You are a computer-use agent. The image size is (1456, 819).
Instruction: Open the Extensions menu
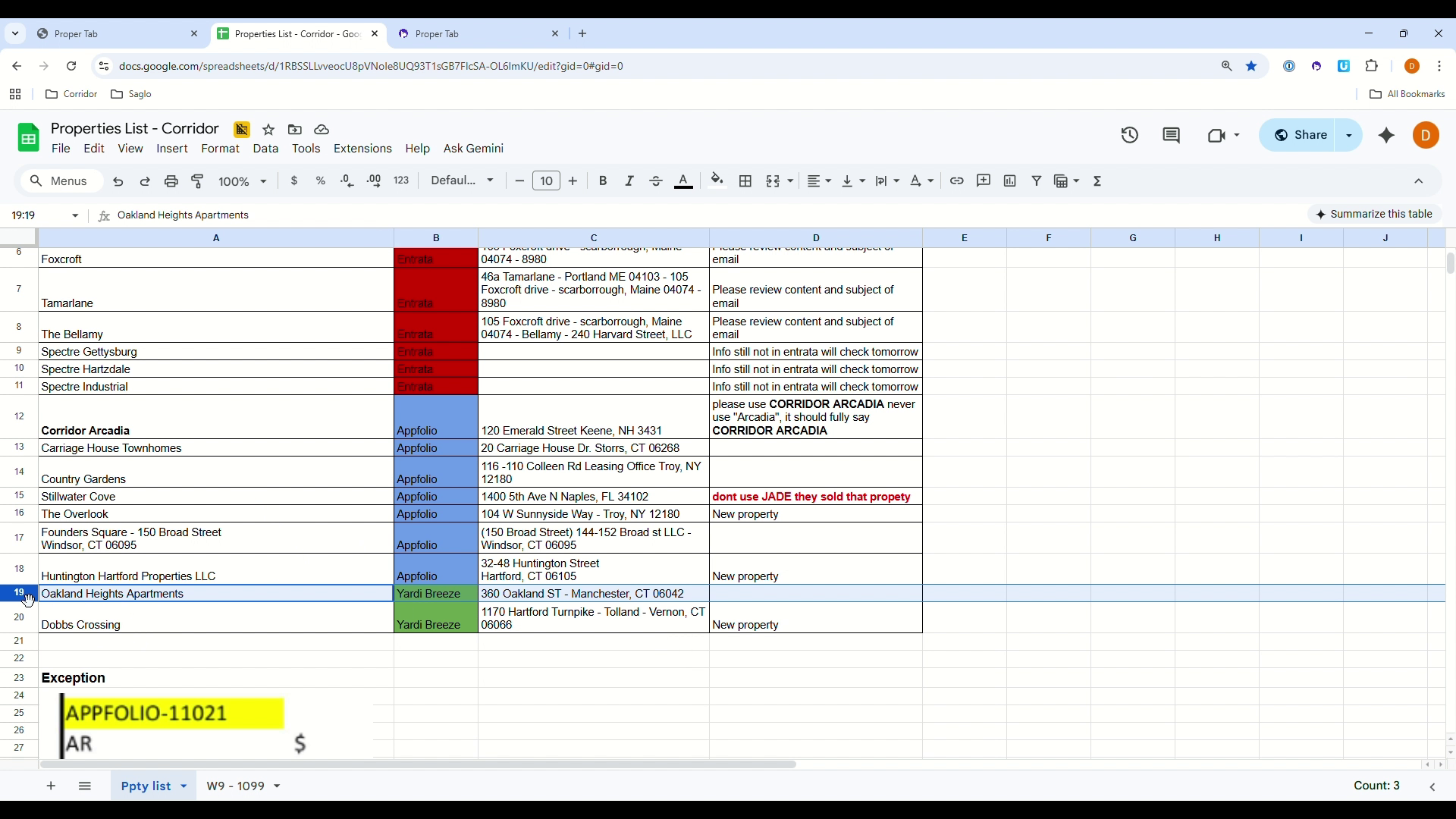point(362,149)
